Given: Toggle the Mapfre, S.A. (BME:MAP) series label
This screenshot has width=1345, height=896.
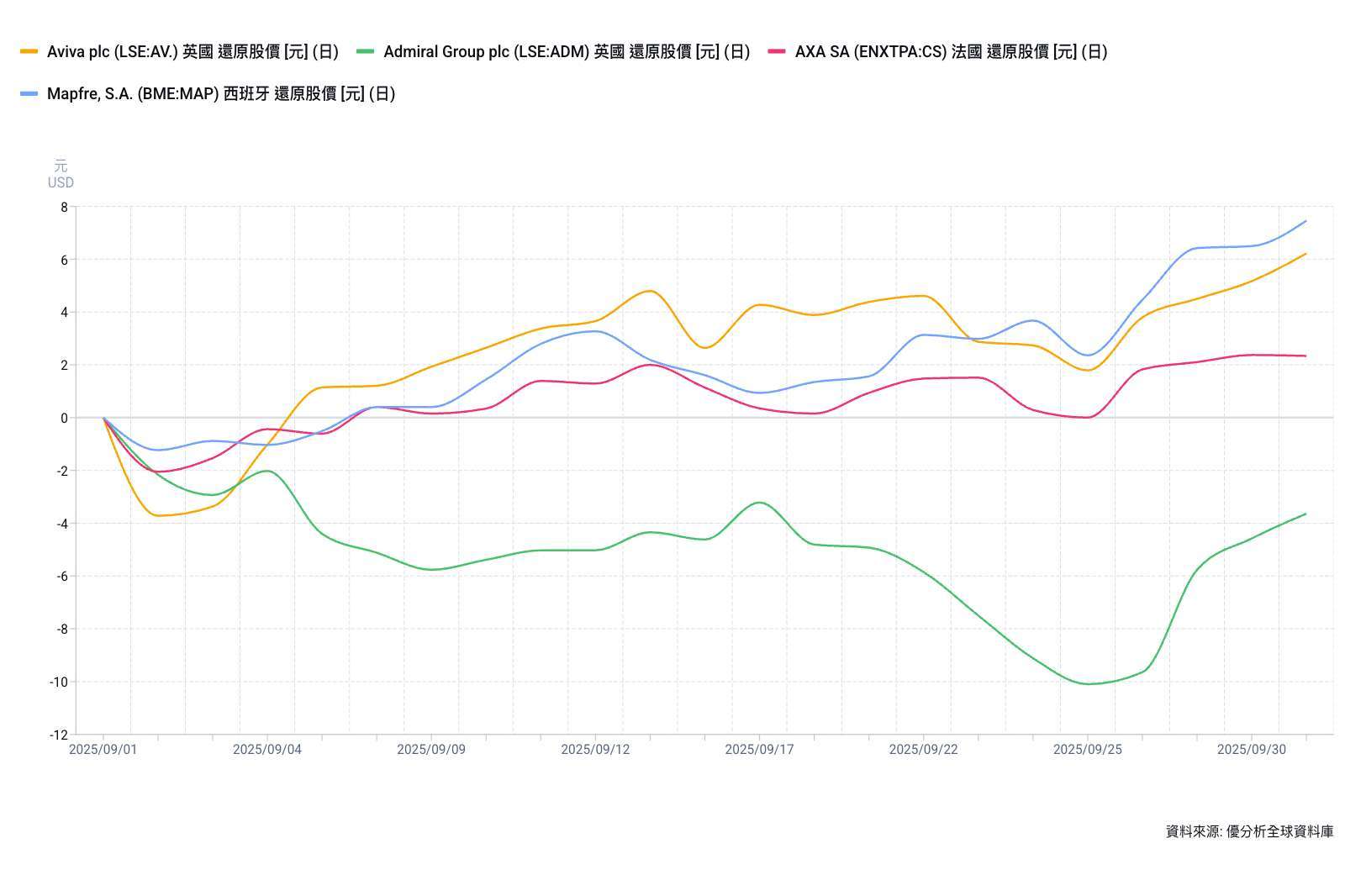Looking at the screenshot, I should (x=220, y=94).
